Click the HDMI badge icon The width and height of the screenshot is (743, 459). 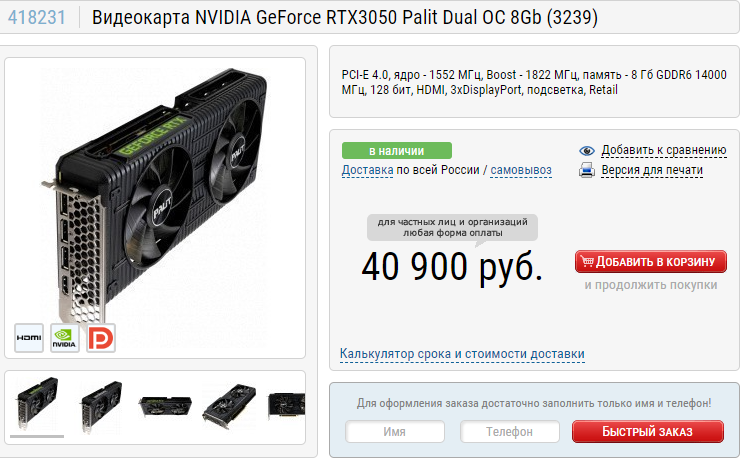click(29, 338)
